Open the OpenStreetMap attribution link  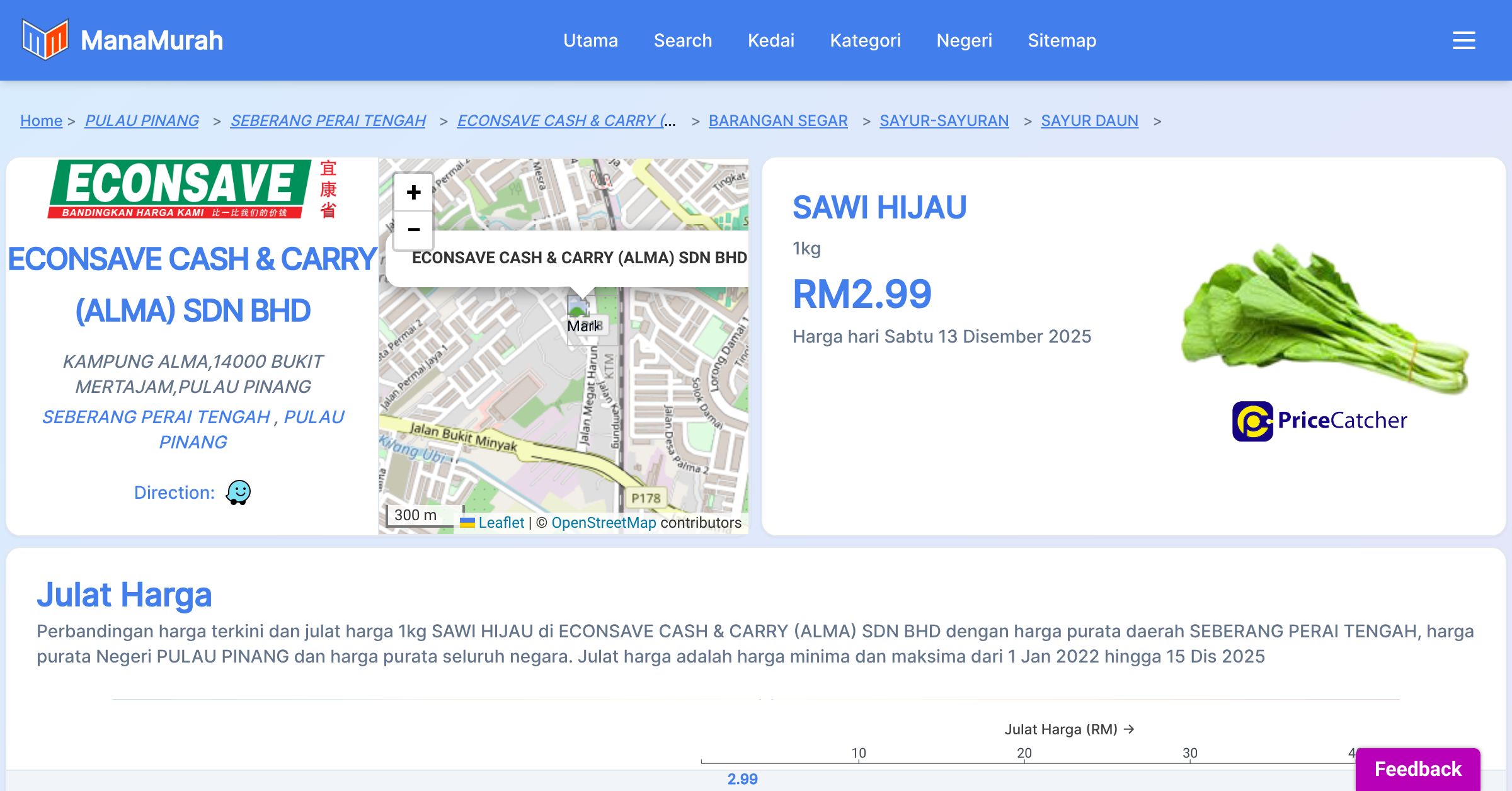pyautogui.click(x=604, y=523)
